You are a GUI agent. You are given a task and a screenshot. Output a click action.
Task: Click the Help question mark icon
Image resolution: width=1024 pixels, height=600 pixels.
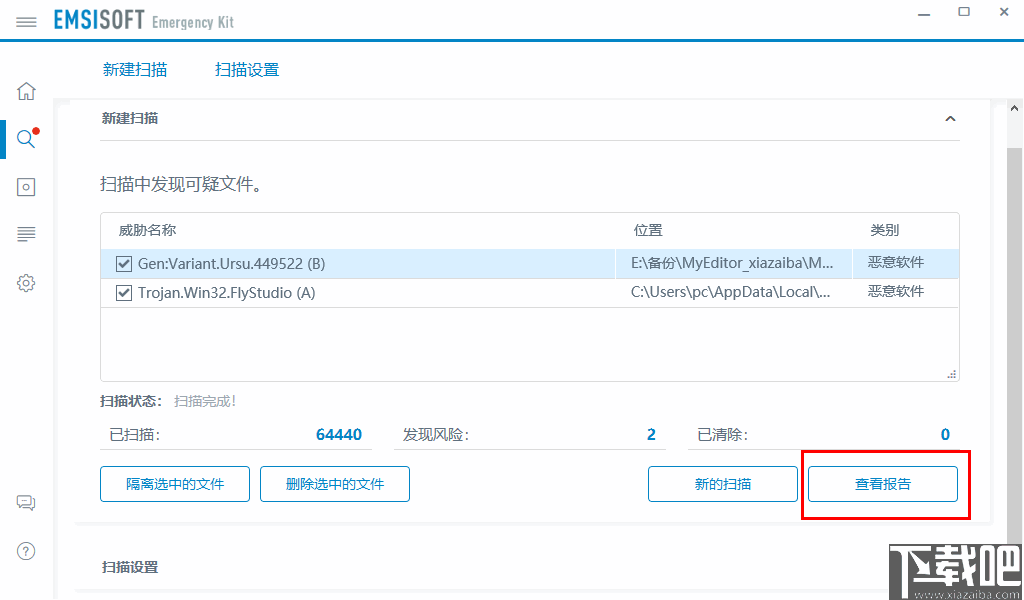[x=25, y=551]
